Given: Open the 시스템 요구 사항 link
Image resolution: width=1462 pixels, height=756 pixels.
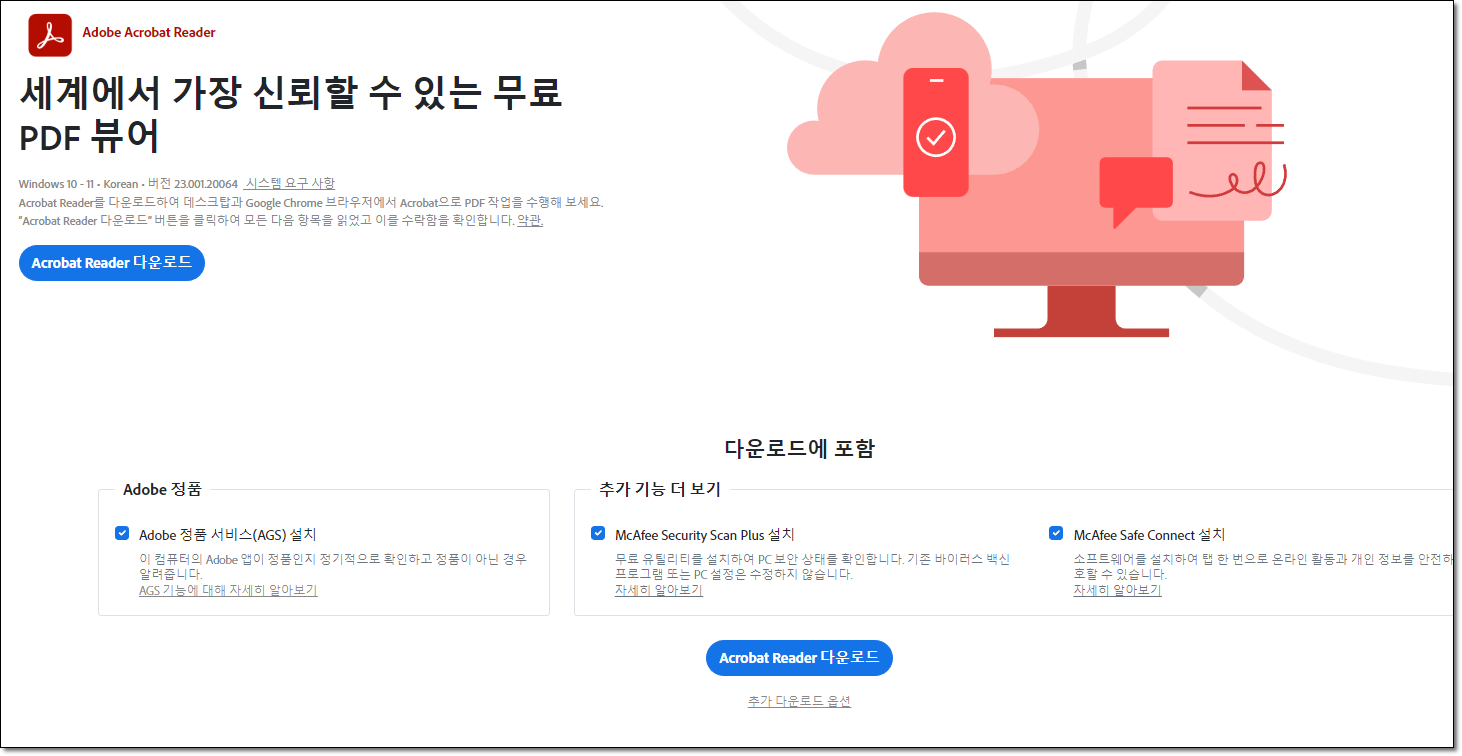Looking at the screenshot, I should (290, 183).
